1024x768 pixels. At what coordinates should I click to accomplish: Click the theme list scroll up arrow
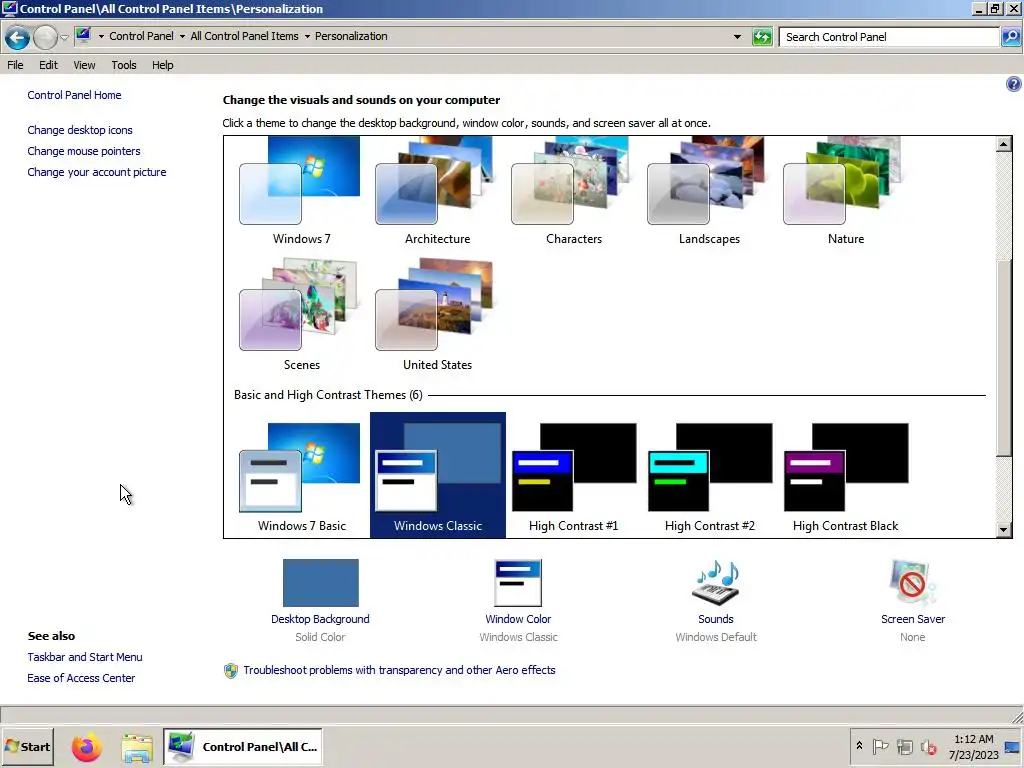coord(1004,144)
